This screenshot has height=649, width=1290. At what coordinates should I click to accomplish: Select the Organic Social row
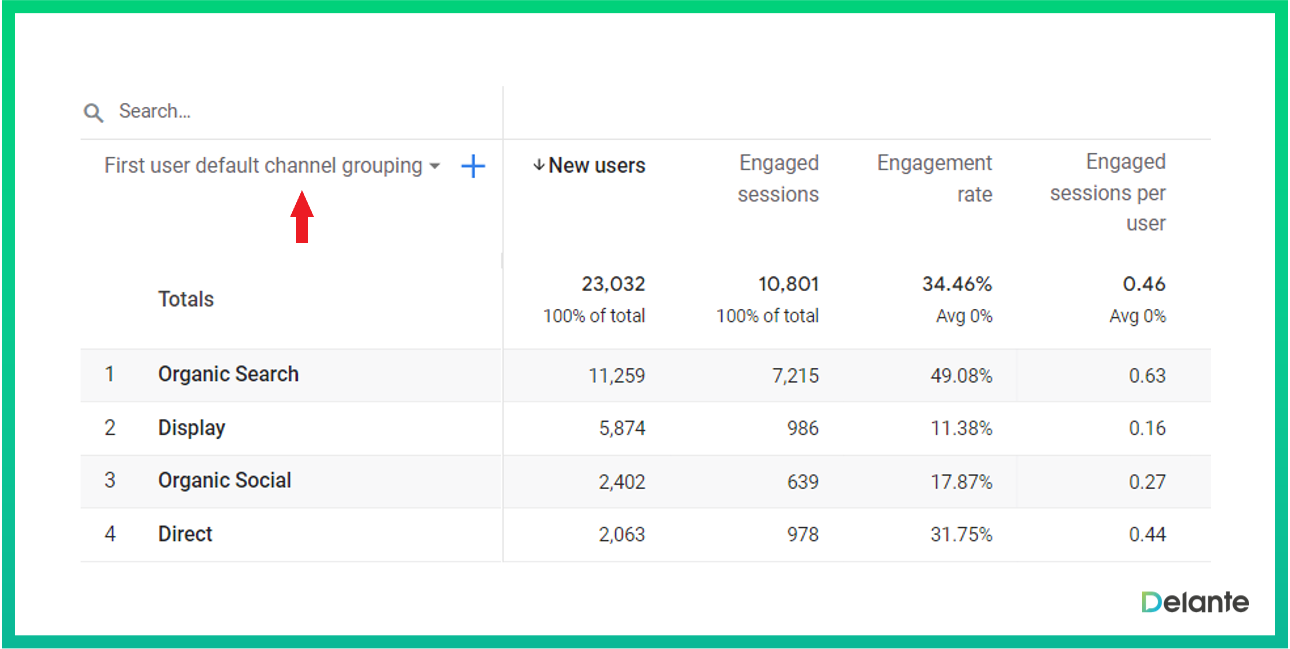tap(224, 481)
